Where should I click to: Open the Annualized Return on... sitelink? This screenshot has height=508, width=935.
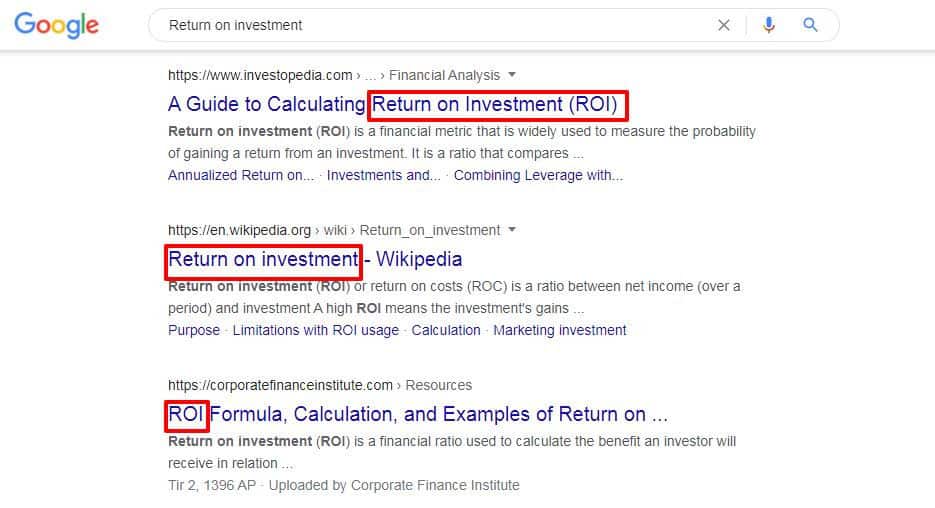pos(241,175)
